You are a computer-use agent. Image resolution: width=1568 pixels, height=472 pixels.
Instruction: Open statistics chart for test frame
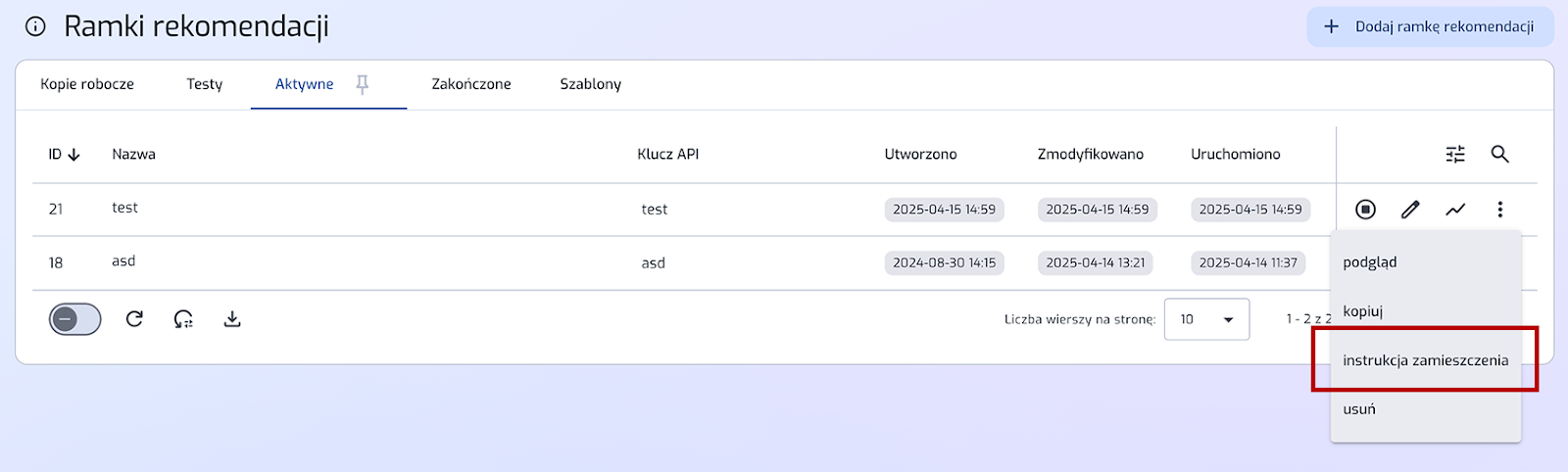click(x=1455, y=209)
